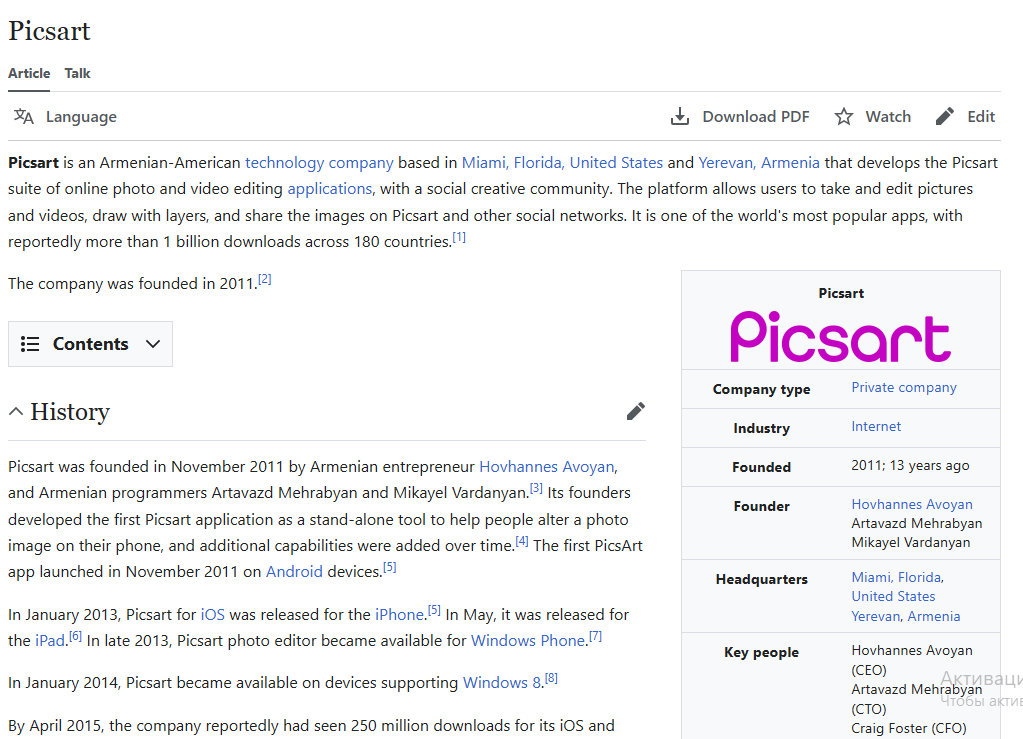Click the 'Industry' infobox label
The image size is (1023, 739).
click(761, 429)
